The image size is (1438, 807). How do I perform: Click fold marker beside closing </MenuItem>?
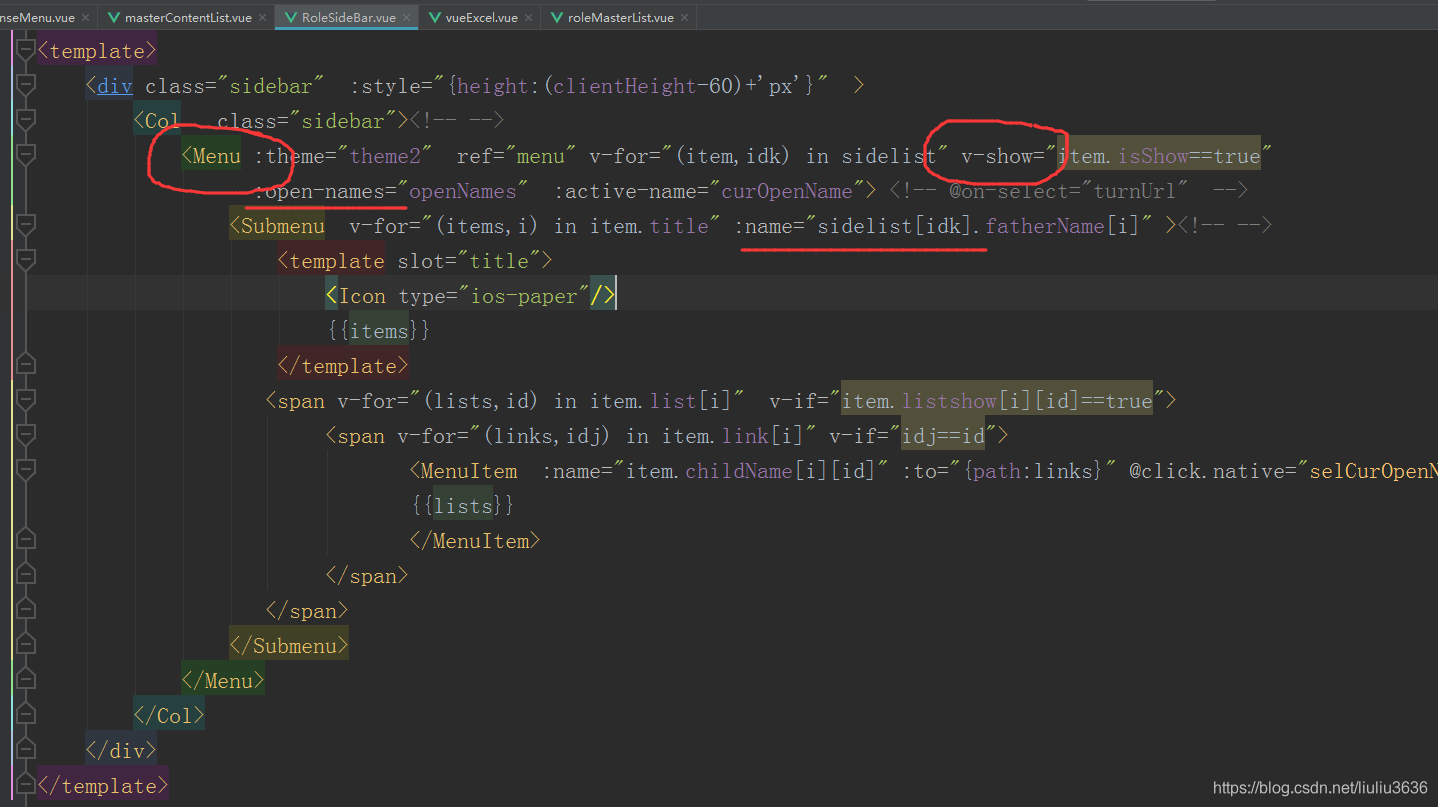pyautogui.click(x=26, y=541)
